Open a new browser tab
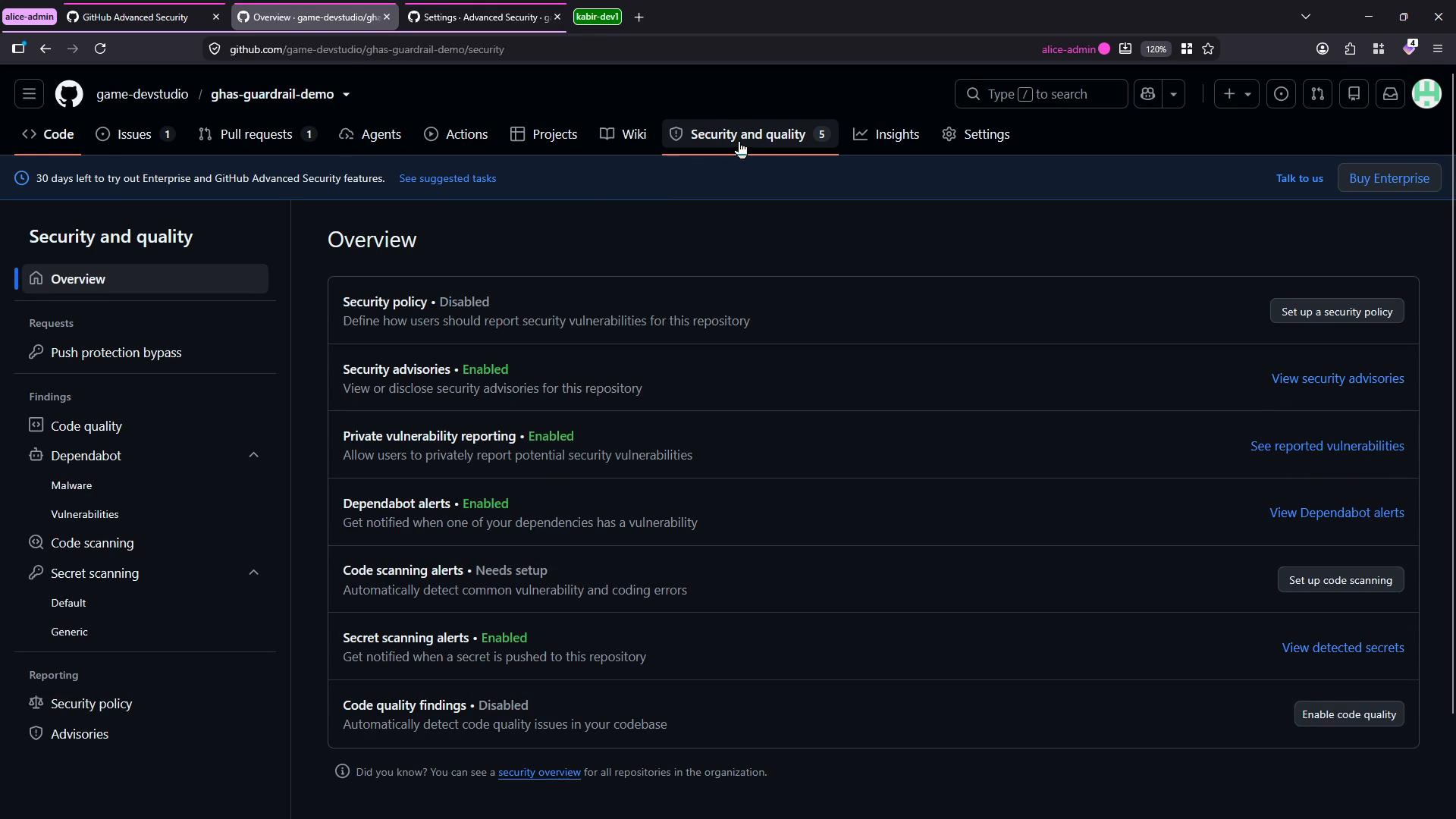Viewport: 1456px width, 819px height. [x=639, y=17]
